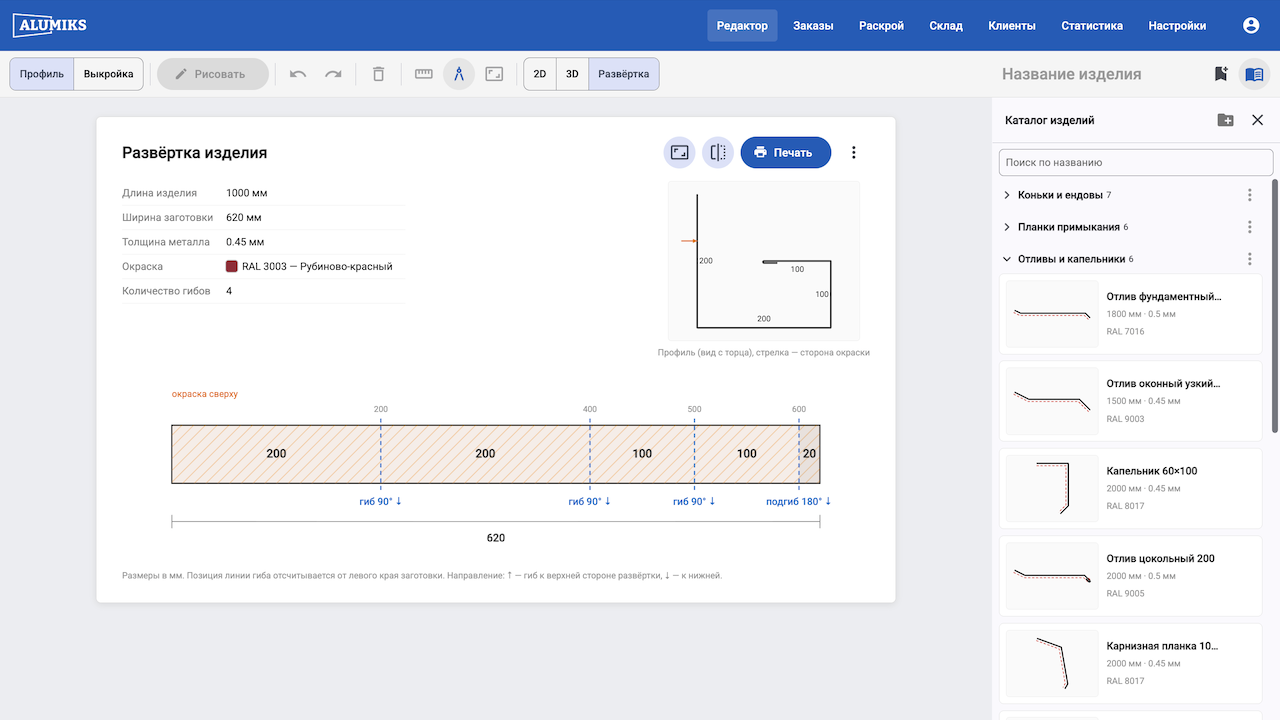
Task: Redo the last action
Action: 333,74
